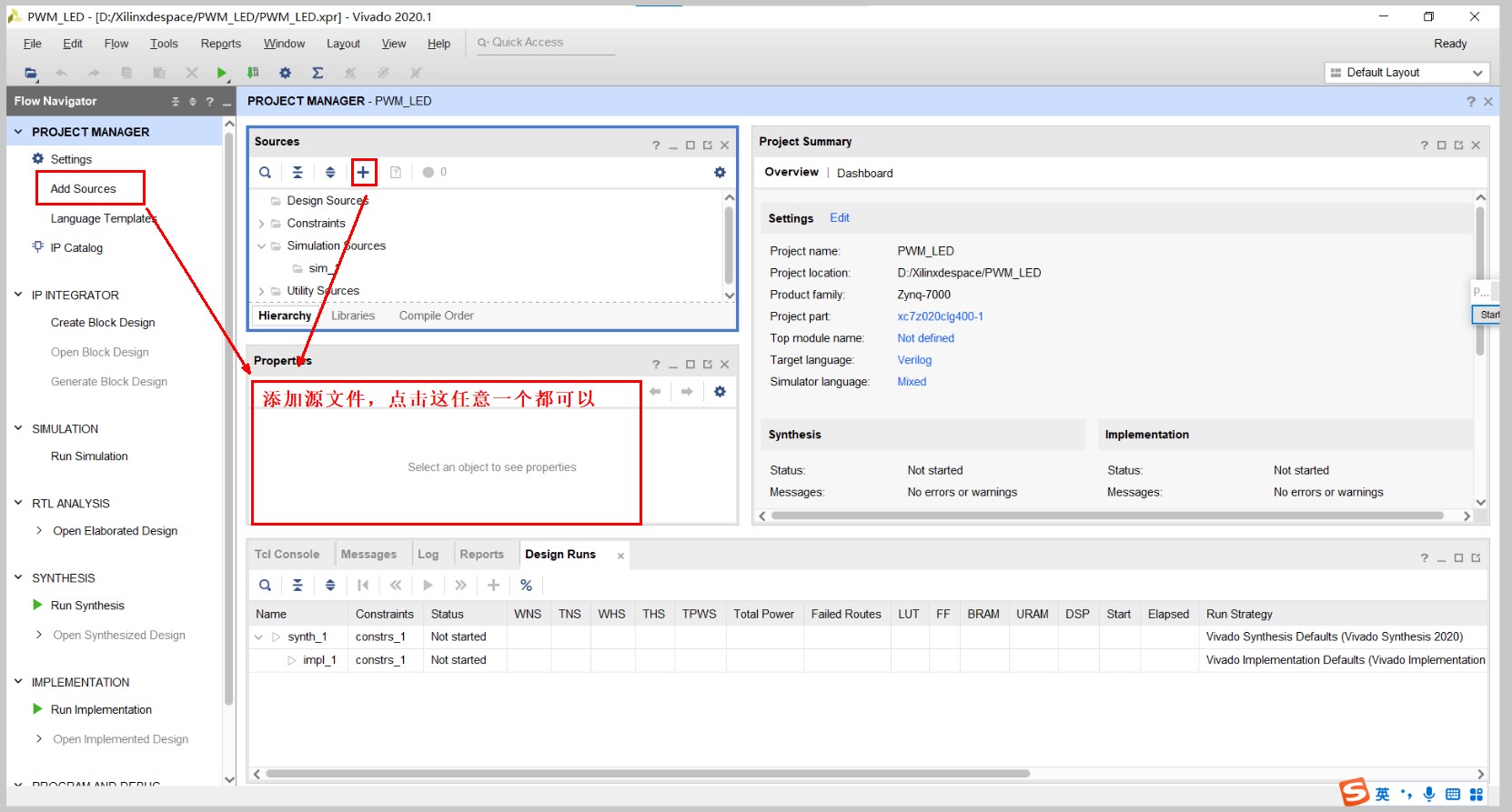Image resolution: width=1512 pixels, height=812 pixels.
Task: Collapse all items in Sources panel
Action: coord(297,172)
